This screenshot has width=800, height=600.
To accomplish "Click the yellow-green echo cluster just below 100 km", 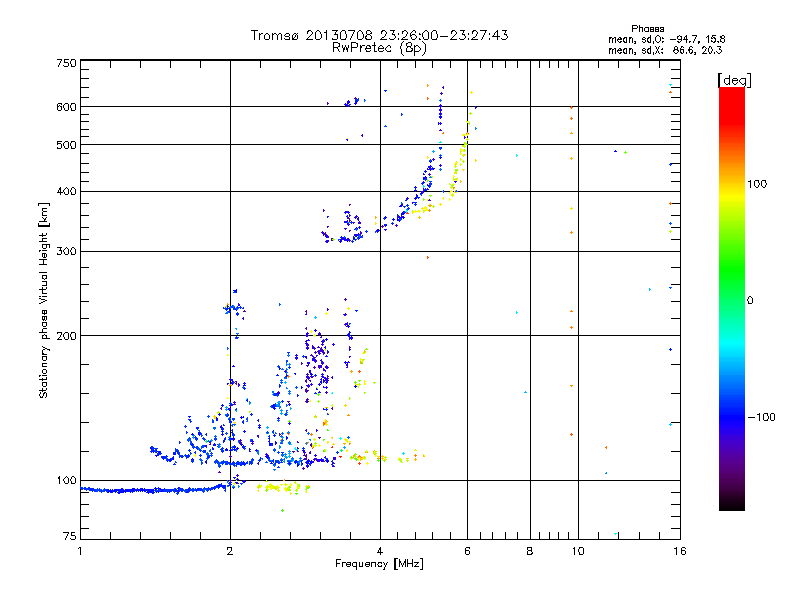I will [x=283, y=488].
